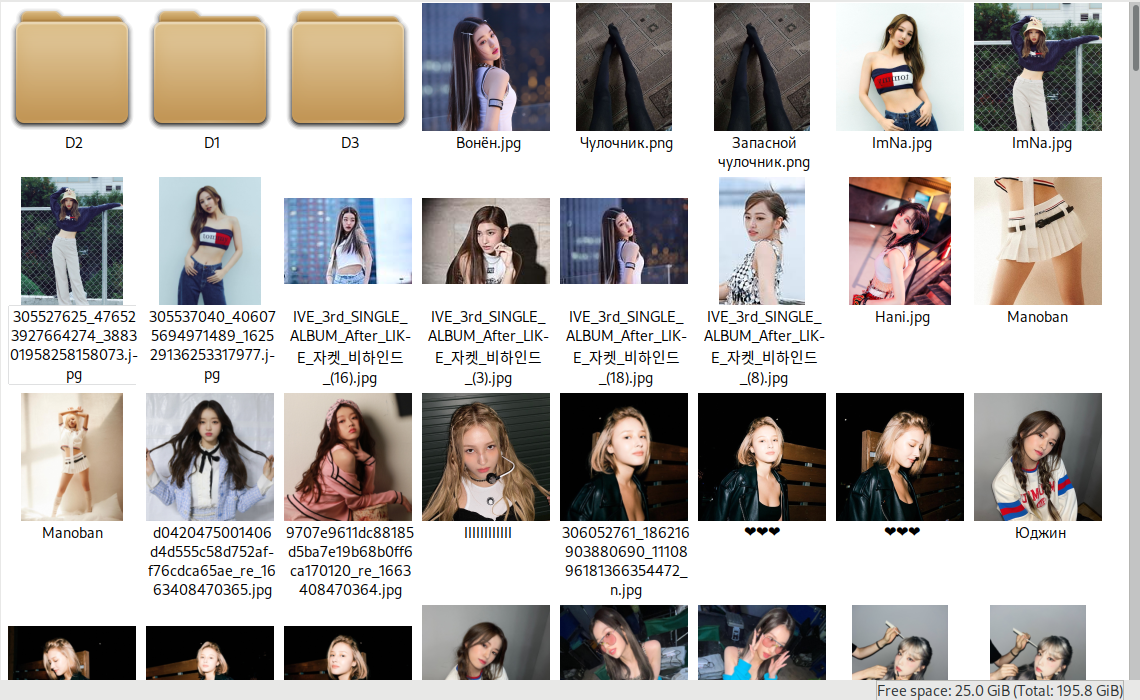Select the IVE_3rd_SINGLE file ending in (3).jpg

[x=486, y=241]
